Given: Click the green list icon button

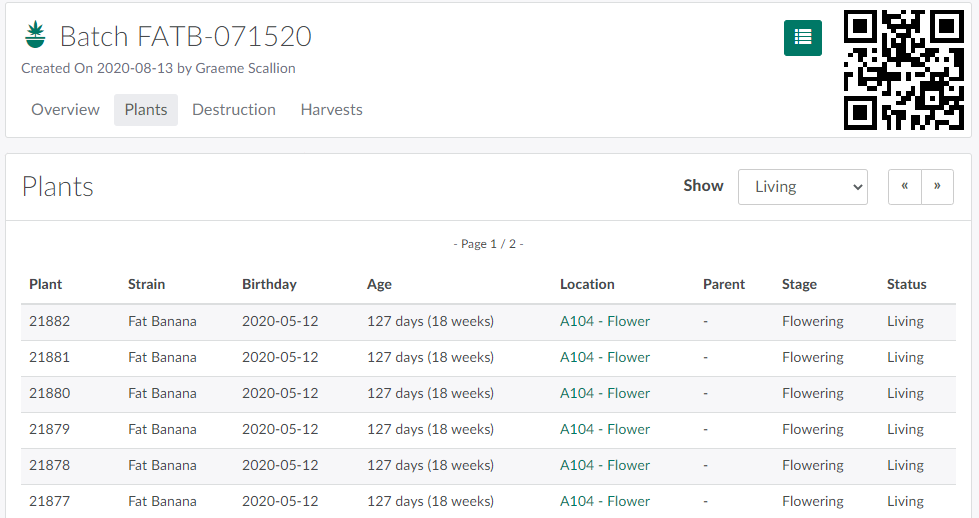Looking at the screenshot, I should 802,38.
